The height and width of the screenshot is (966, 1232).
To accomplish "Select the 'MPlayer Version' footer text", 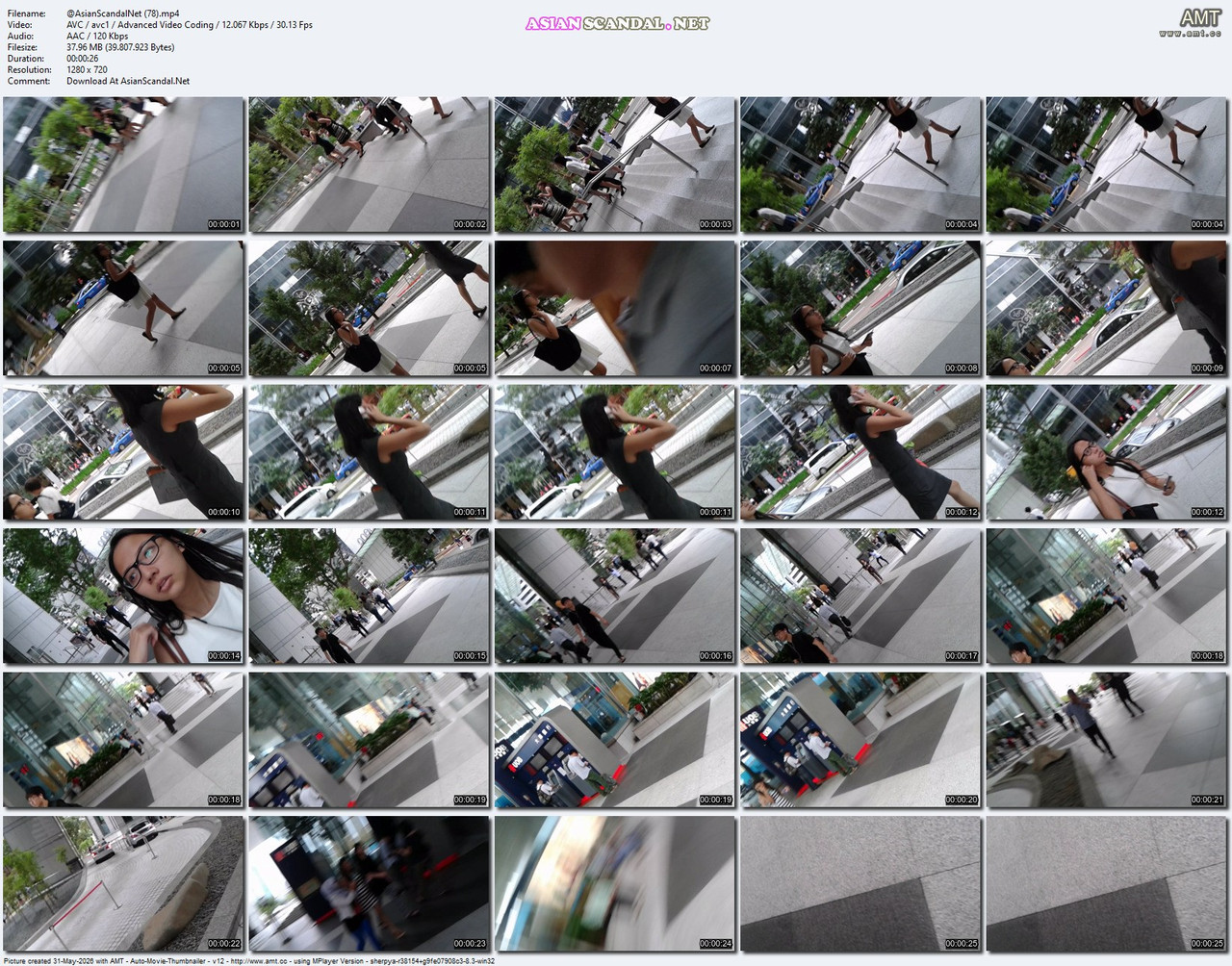I will 339,960.
